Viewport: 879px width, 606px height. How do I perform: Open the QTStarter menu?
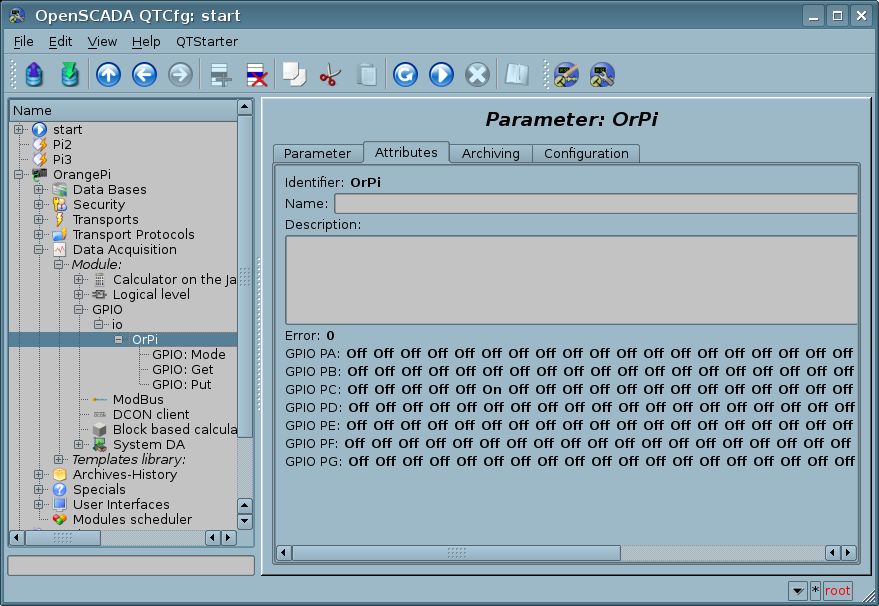tap(206, 42)
